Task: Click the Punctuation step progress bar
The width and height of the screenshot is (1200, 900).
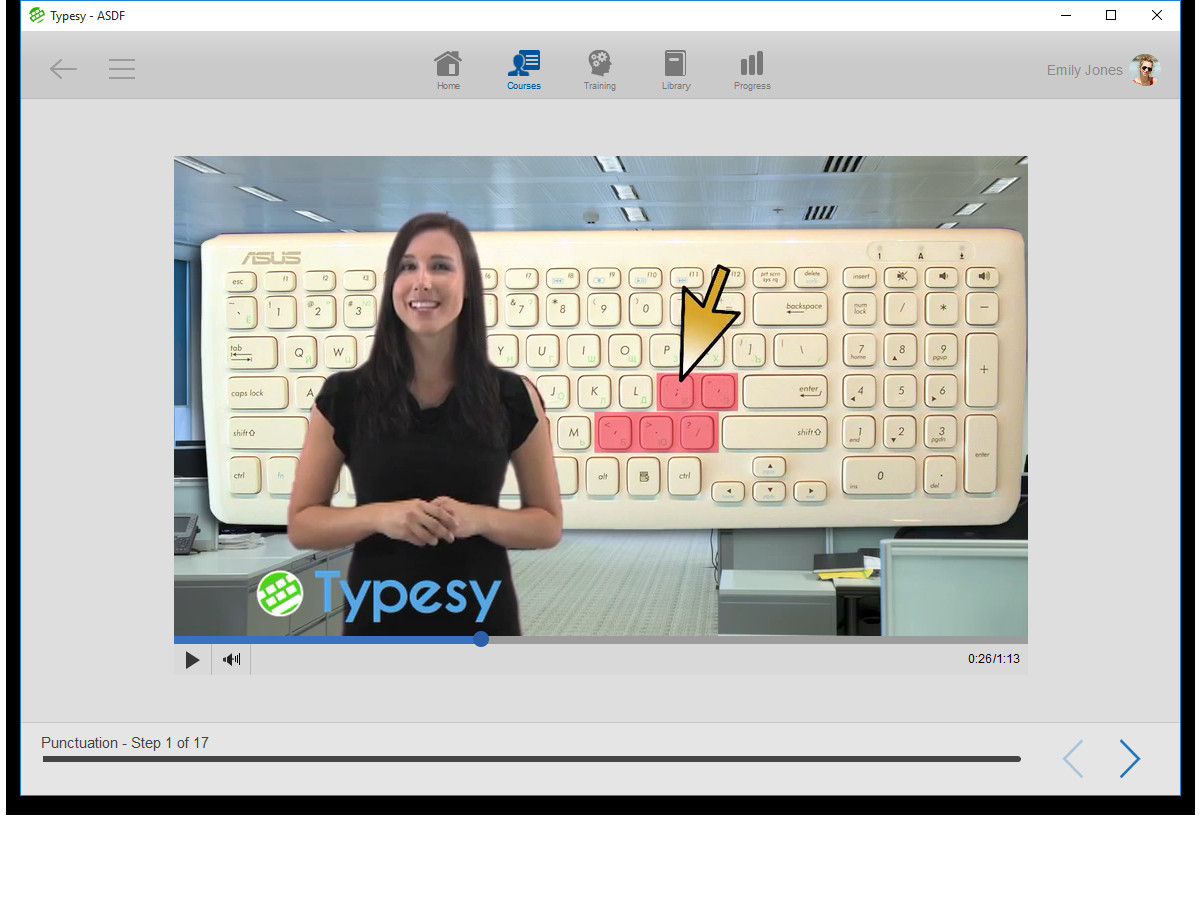Action: (532, 759)
